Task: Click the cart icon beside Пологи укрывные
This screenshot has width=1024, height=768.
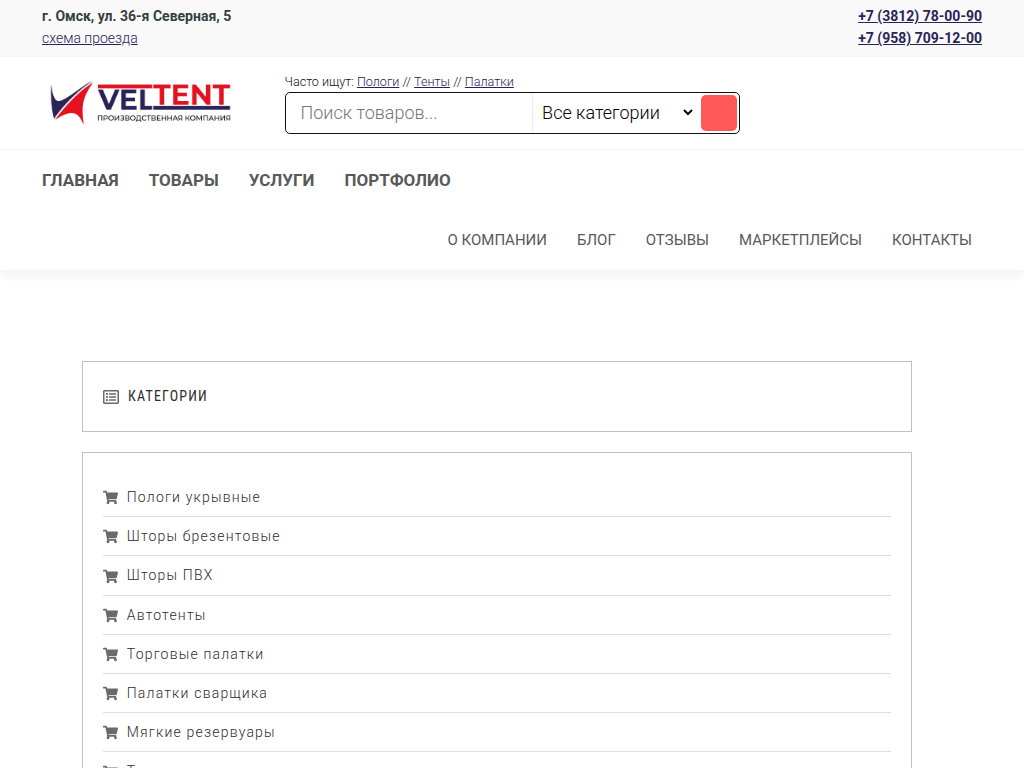Action: [x=110, y=497]
